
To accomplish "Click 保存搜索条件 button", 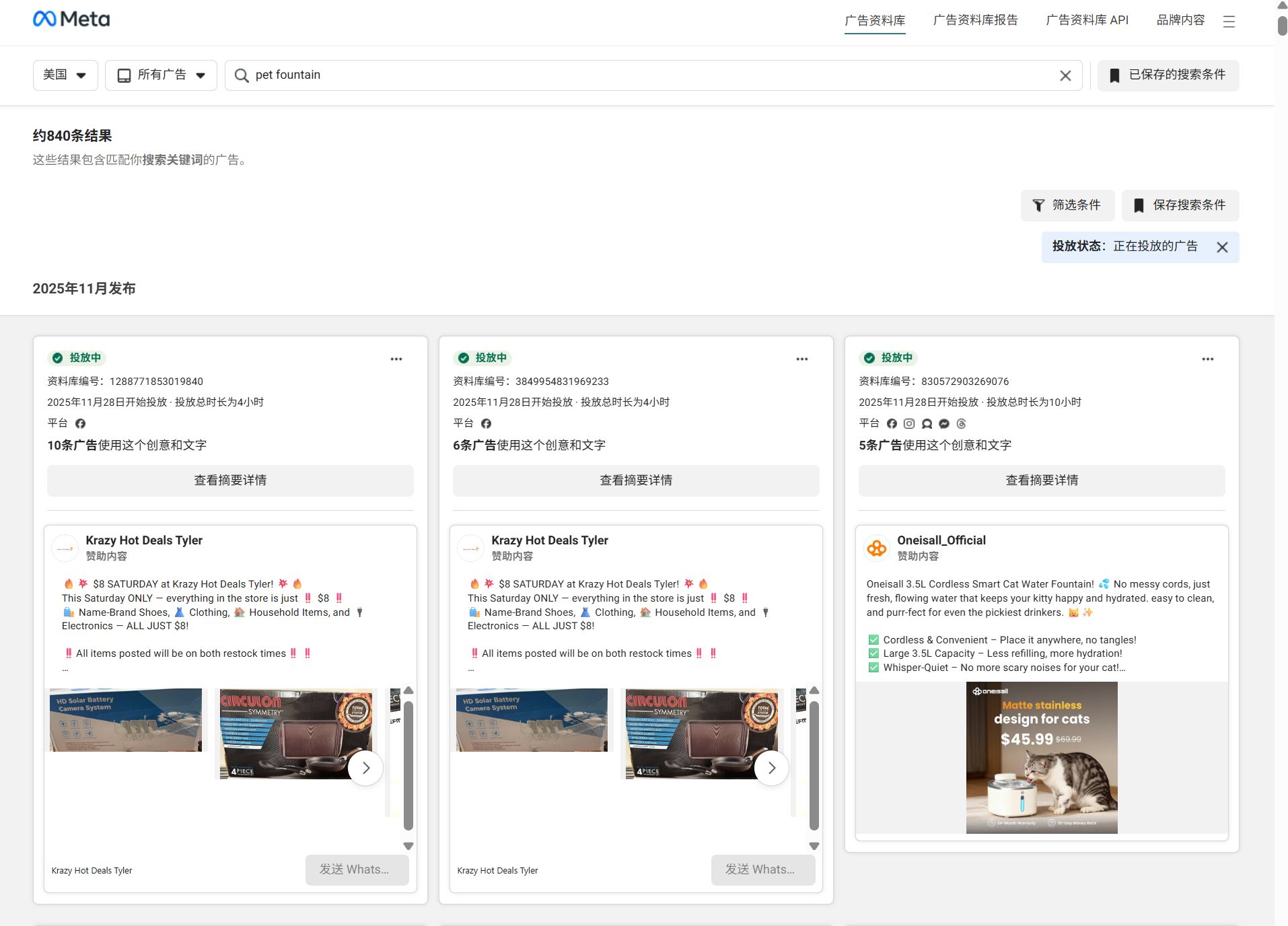I will pos(1180,205).
